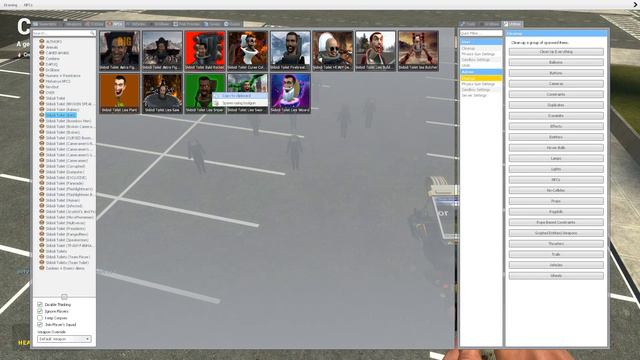640x360 pixels.
Task: Click the Ragdolls cleanup button
Action: coord(556,212)
